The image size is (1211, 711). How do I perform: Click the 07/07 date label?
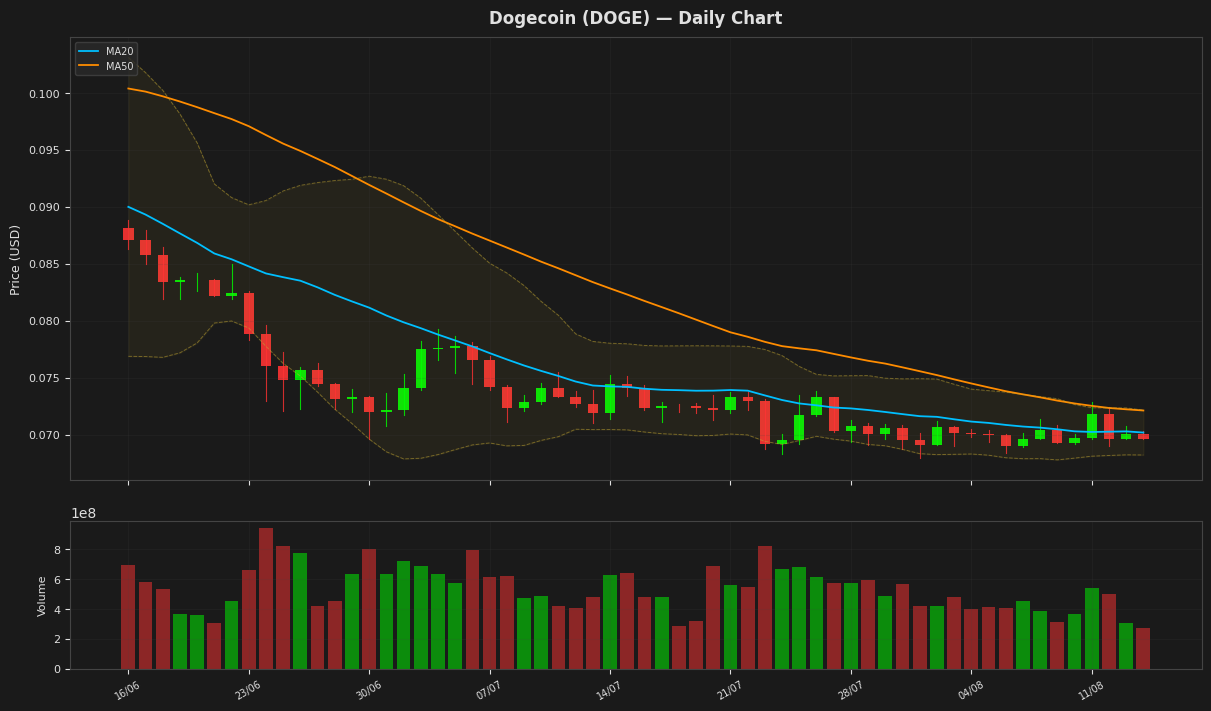(x=489, y=691)
